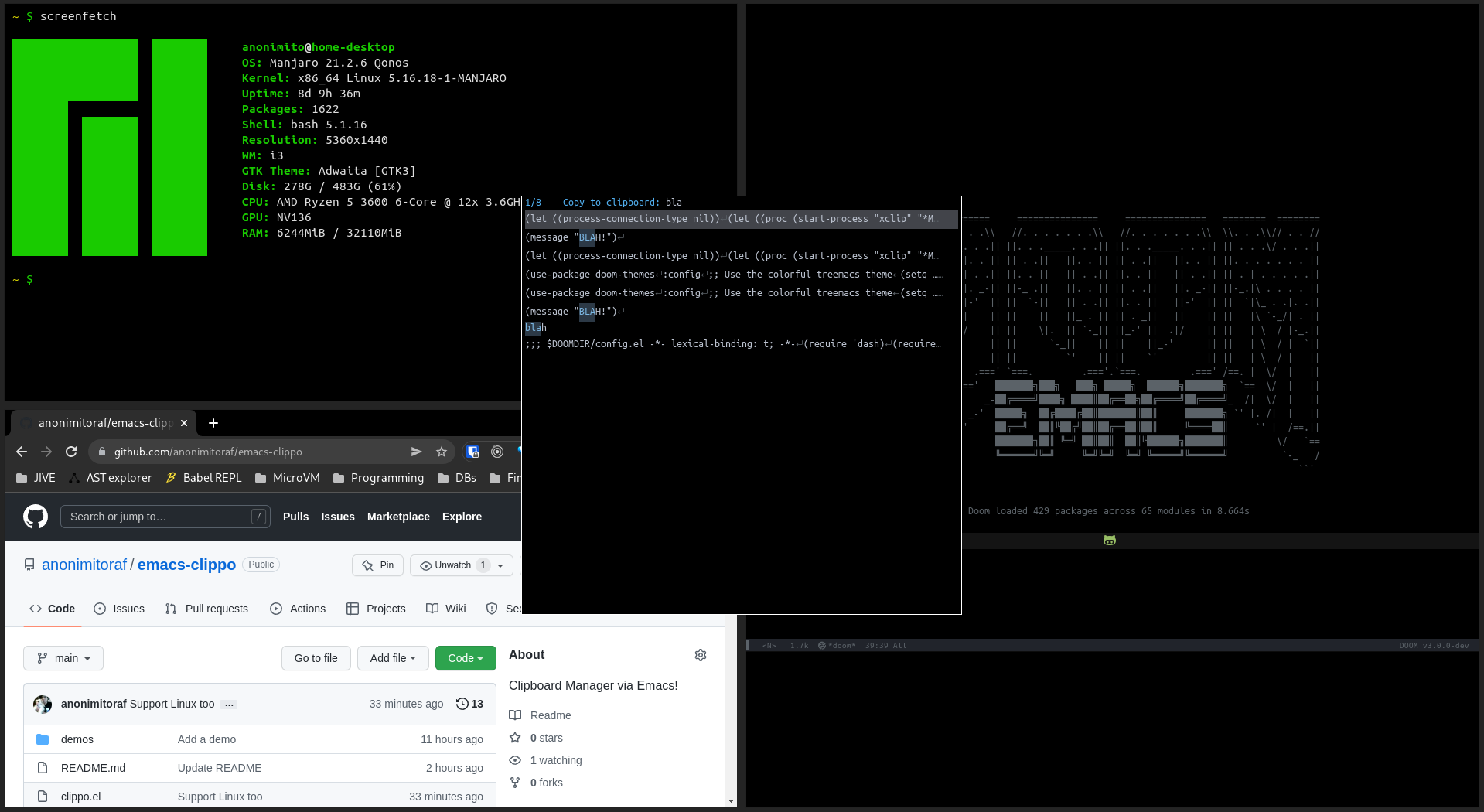This screenshot has height=812, width=1484.
Task: Open the emacs-clippo repository link
Action: pyautogui.click(x=186, y=565)
